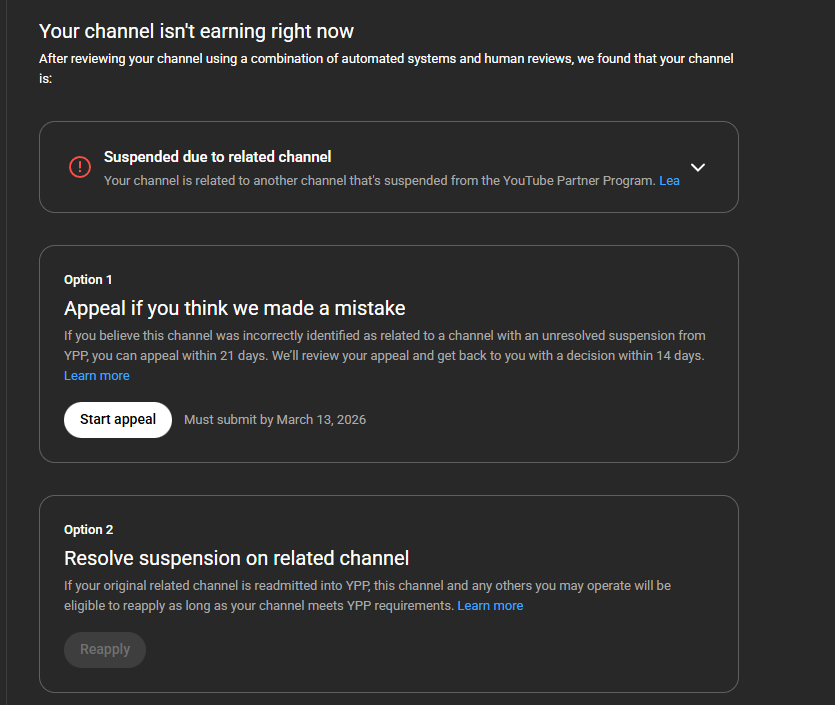
Task: Click the 'appeal within 21 days' paragraph
Action: point(384,346)
